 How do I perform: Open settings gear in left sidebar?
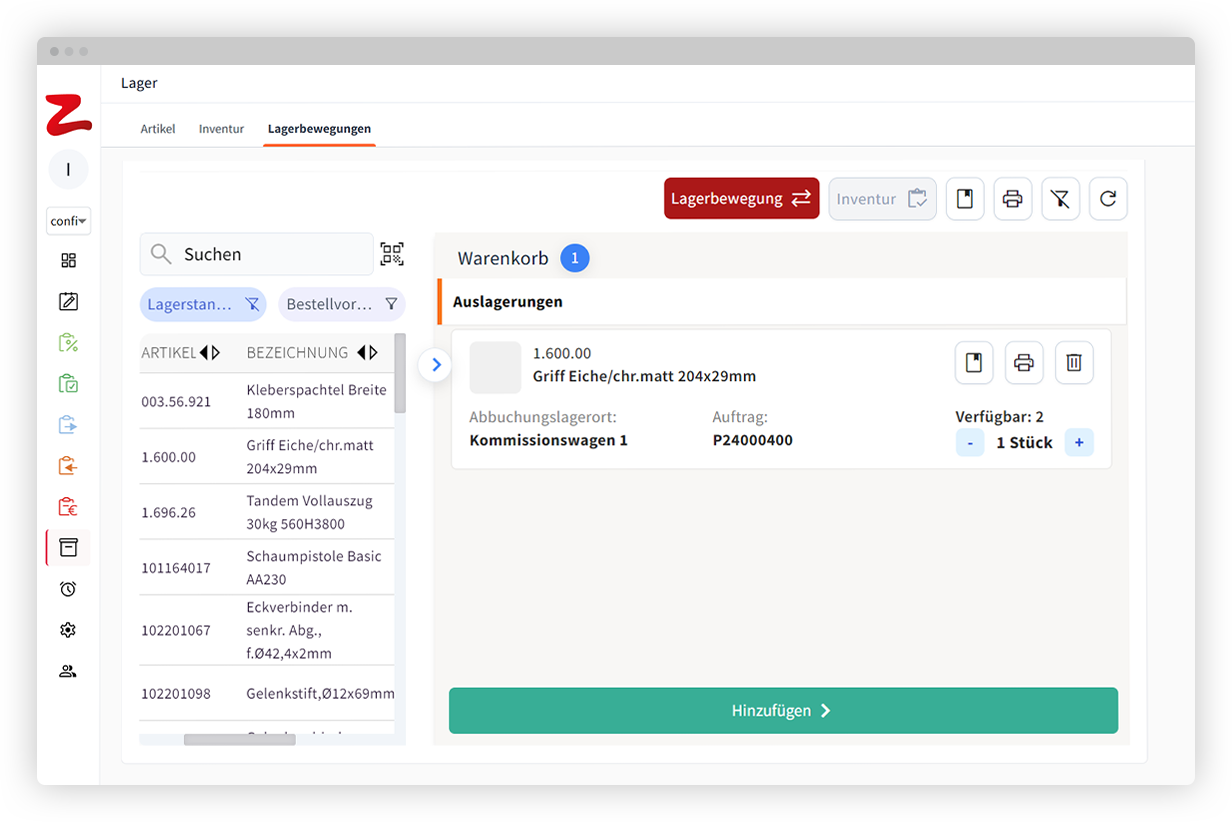(68, 630)
